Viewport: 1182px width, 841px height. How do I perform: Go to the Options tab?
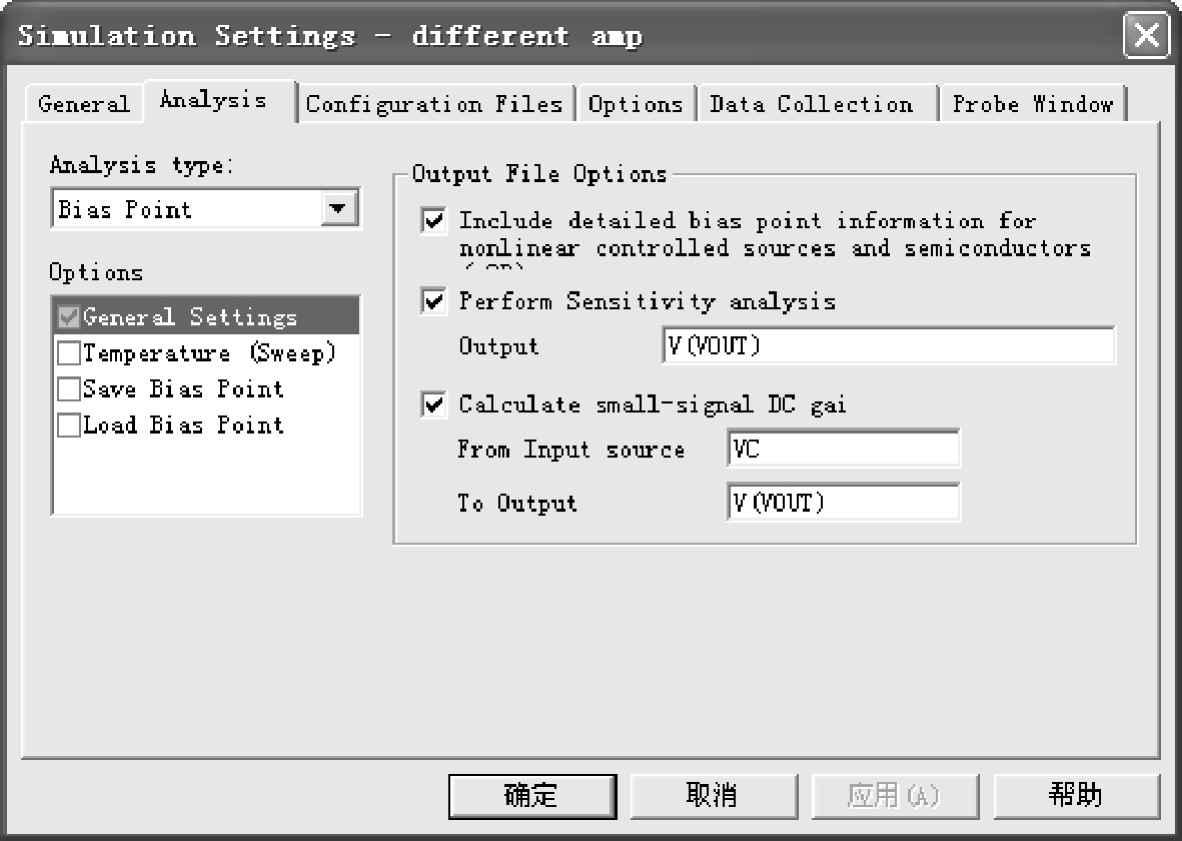pos(635,103)
